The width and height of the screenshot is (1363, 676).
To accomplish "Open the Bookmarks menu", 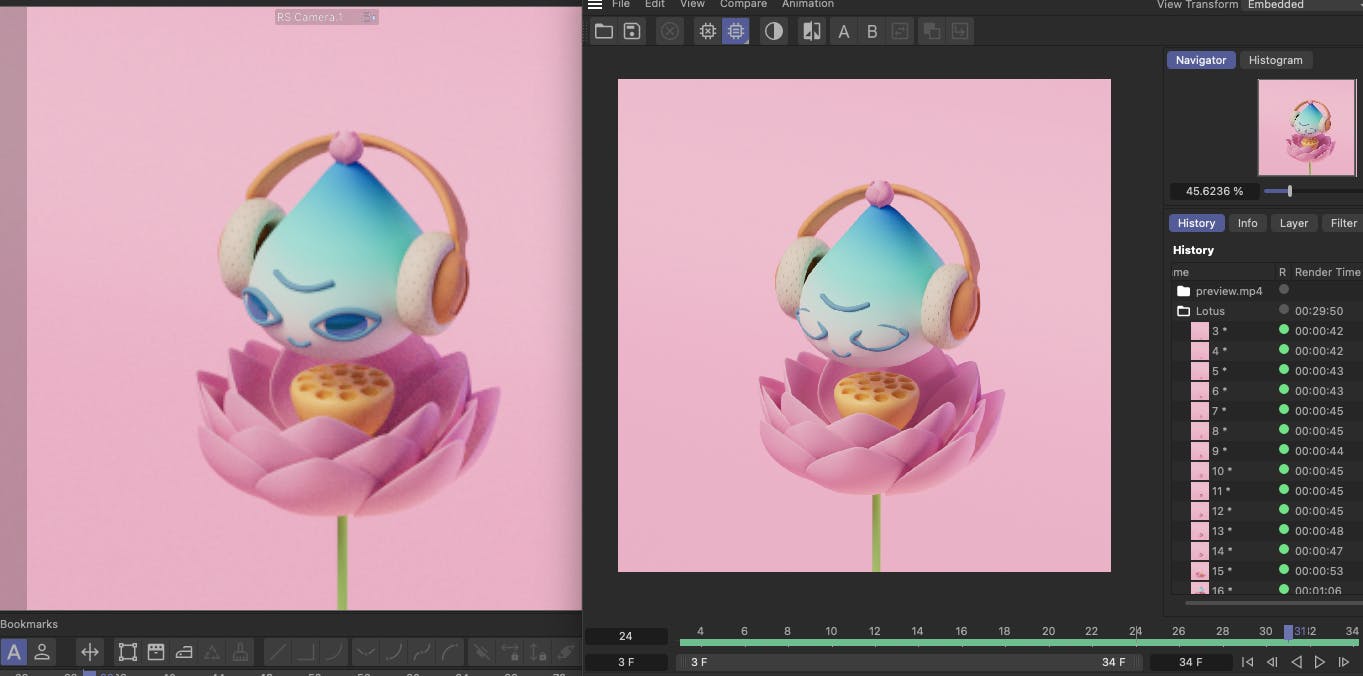I will pos(29,624).
